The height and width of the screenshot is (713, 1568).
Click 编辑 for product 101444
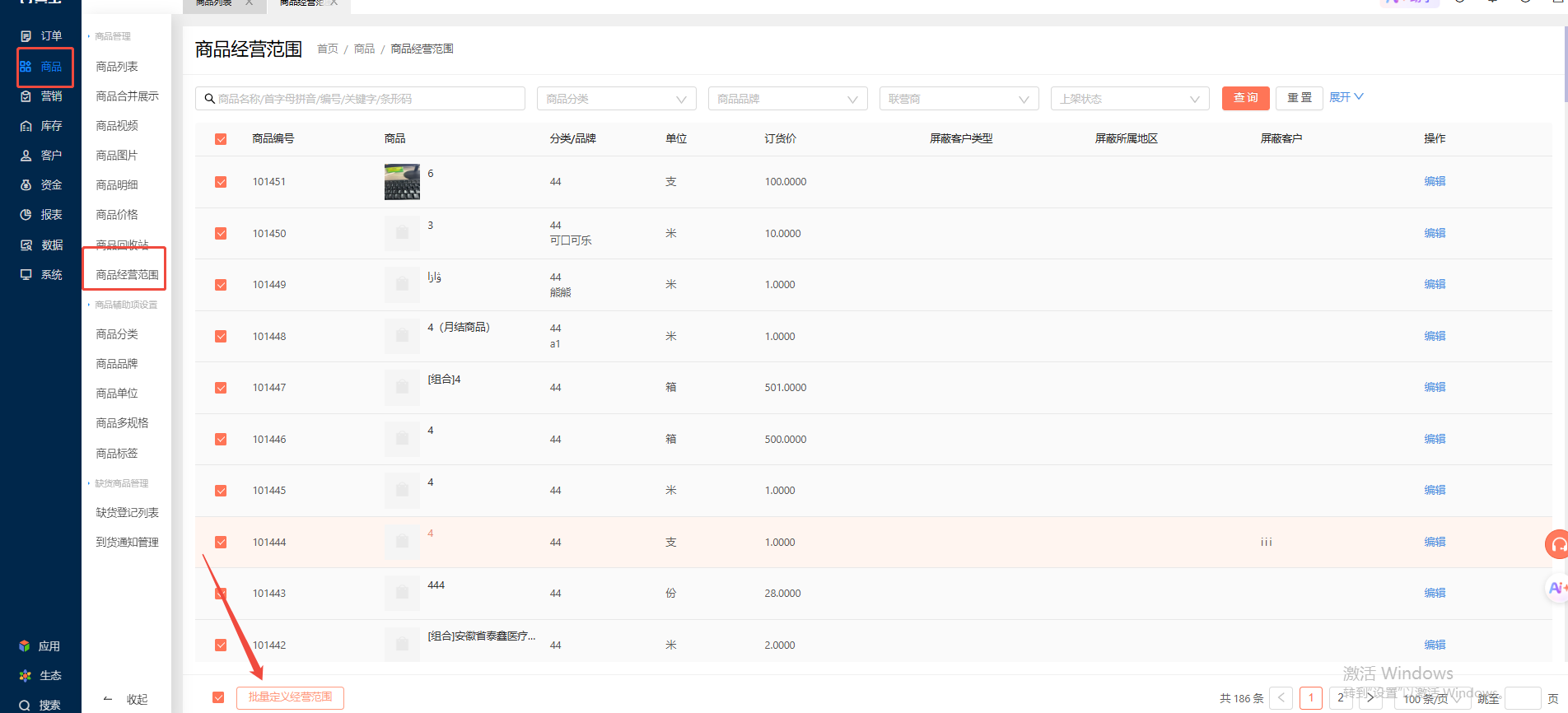pyautogui.click(x=1435, y=542)
